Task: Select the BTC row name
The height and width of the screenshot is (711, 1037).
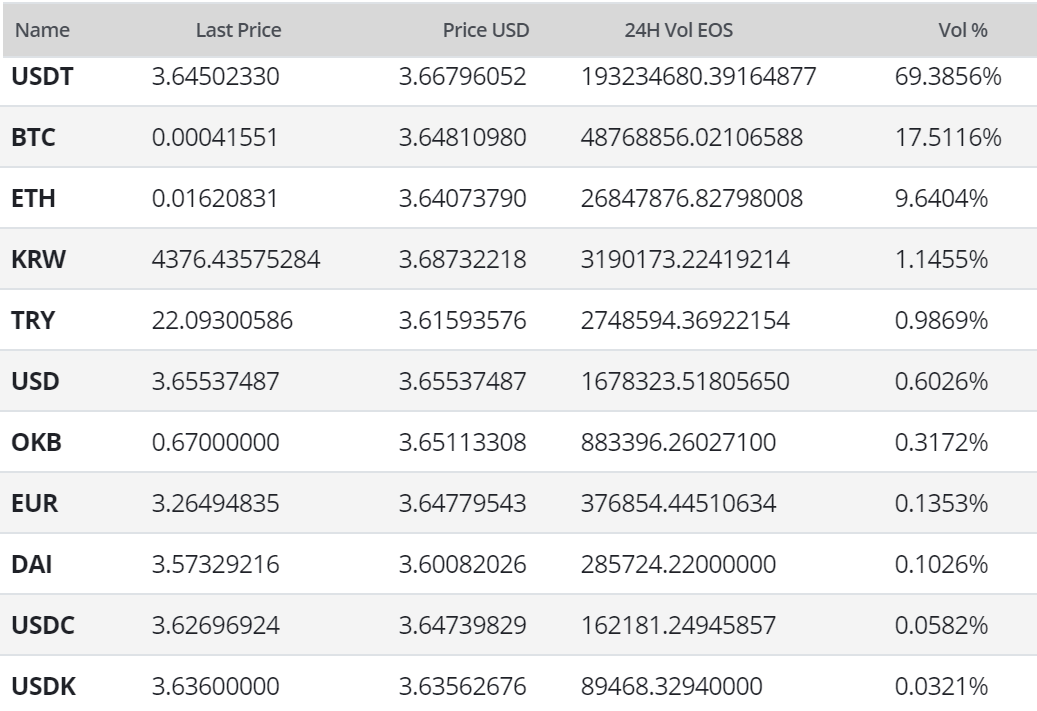Action: [33, 138]
